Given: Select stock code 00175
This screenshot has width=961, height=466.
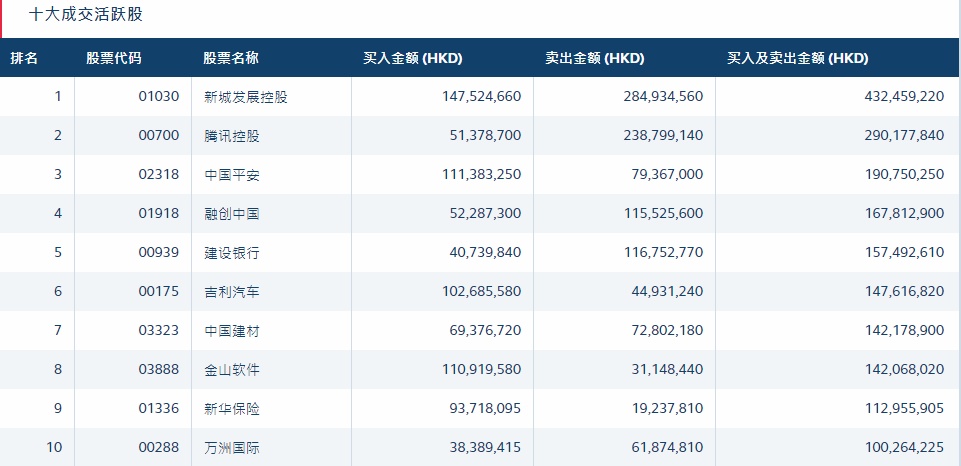Looking at the screenshot, I should (159, 291).
